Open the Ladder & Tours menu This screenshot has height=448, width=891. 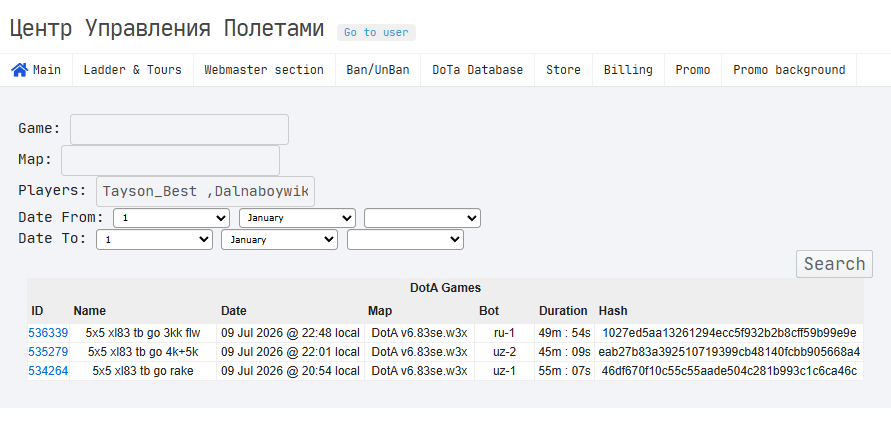132,70
